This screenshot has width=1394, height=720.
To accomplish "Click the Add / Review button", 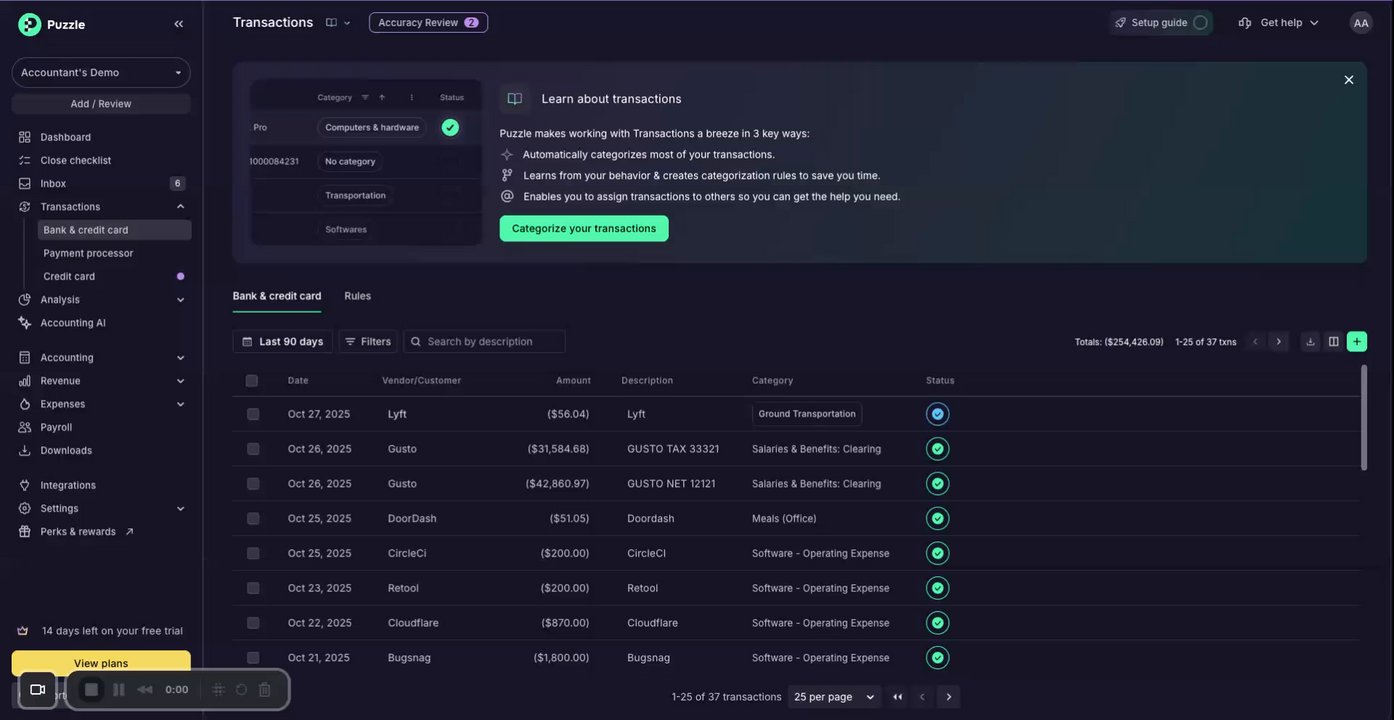I will [x=101, y=104].
